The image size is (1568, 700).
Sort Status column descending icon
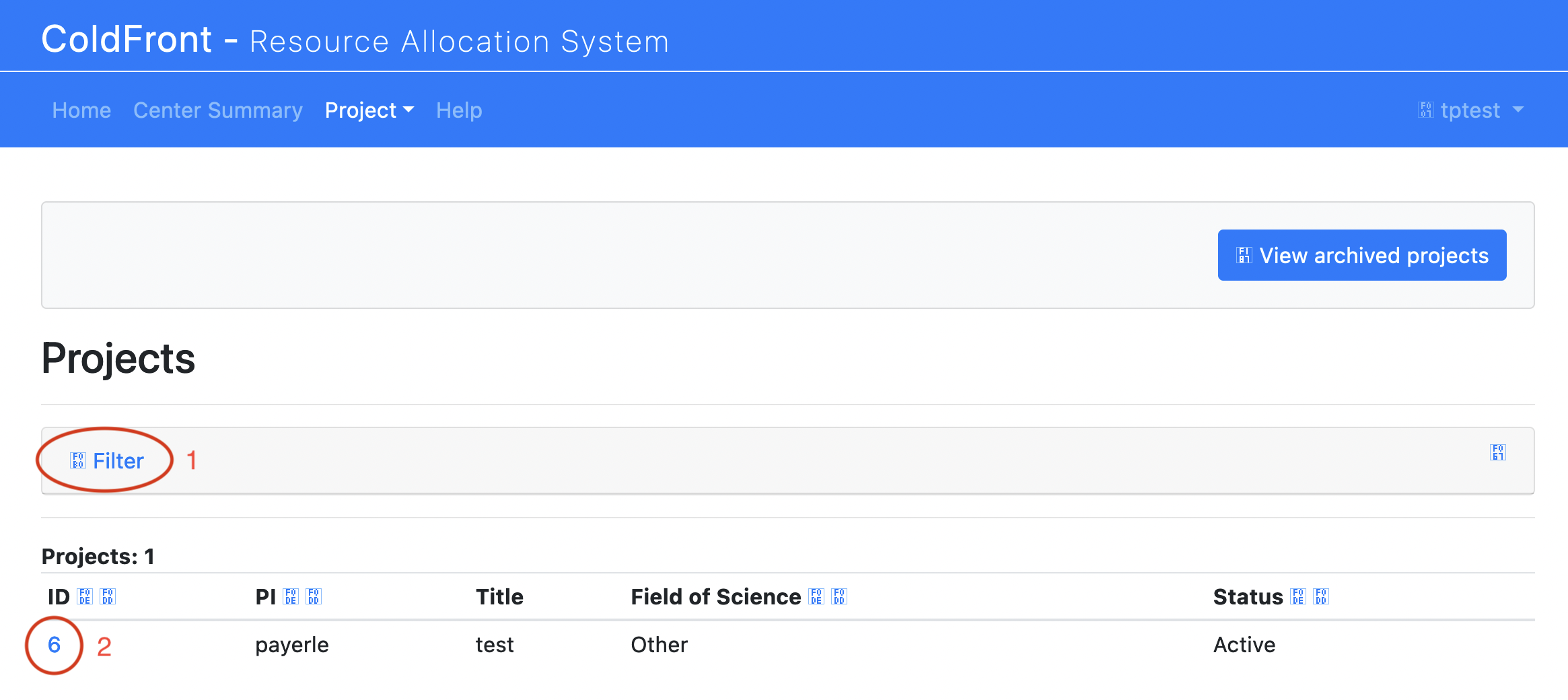(1321, 596)
